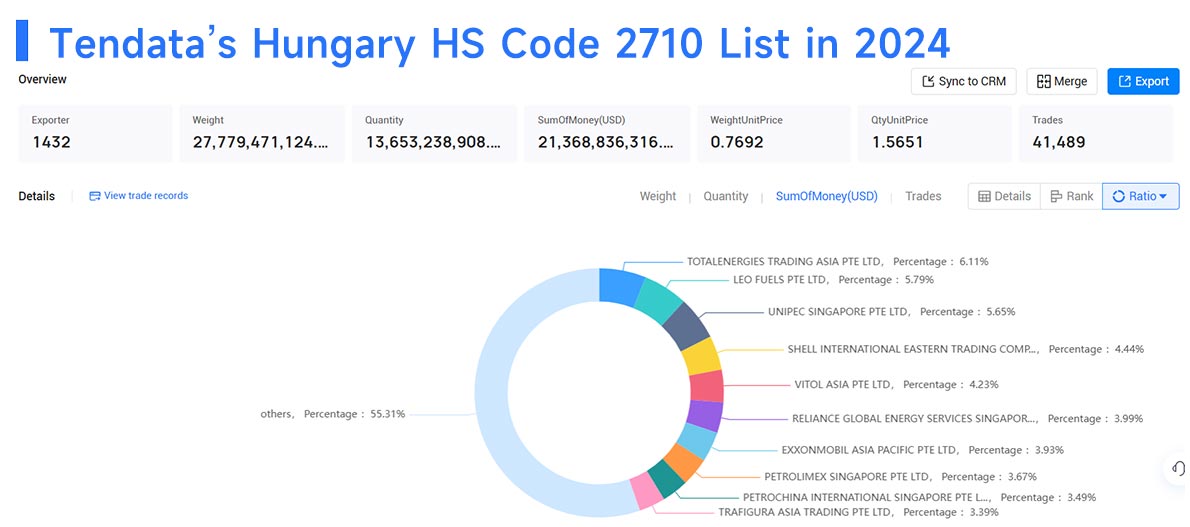
Task: Click the WeightUnitPrice 0.7692 card
Action: 774,133
